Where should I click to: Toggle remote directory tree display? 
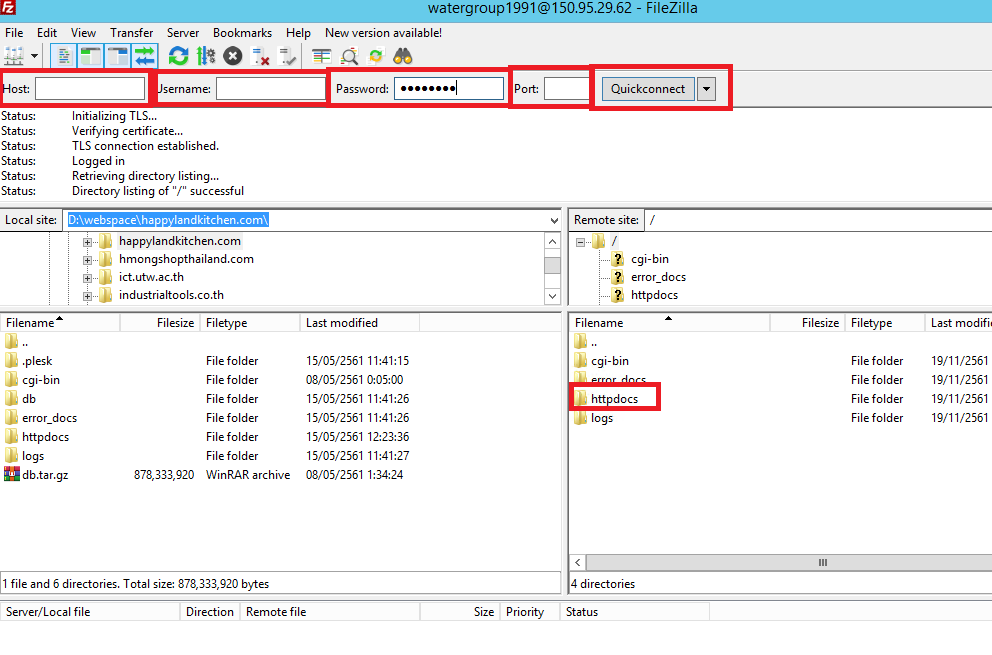pos(118,56)
